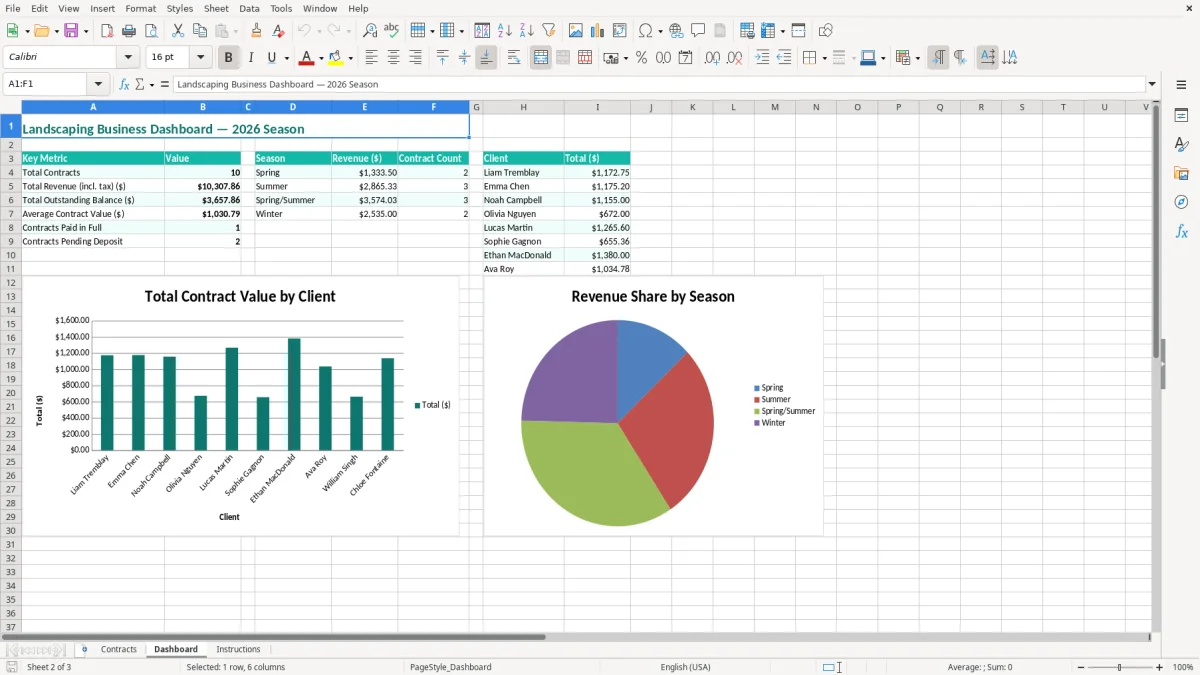The height and width of the screenshot is (675, 1200).
Task: Click the Sort Ascending icon
Action: pyautogui.click(x=505, y=31)
